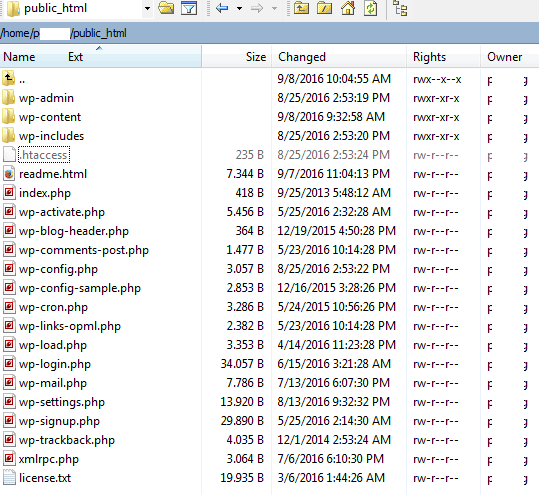Image resolution: width=539 pixels, height=495 pixels.
Task: Click the readme.html browser file icon
Action: (9, 174)
